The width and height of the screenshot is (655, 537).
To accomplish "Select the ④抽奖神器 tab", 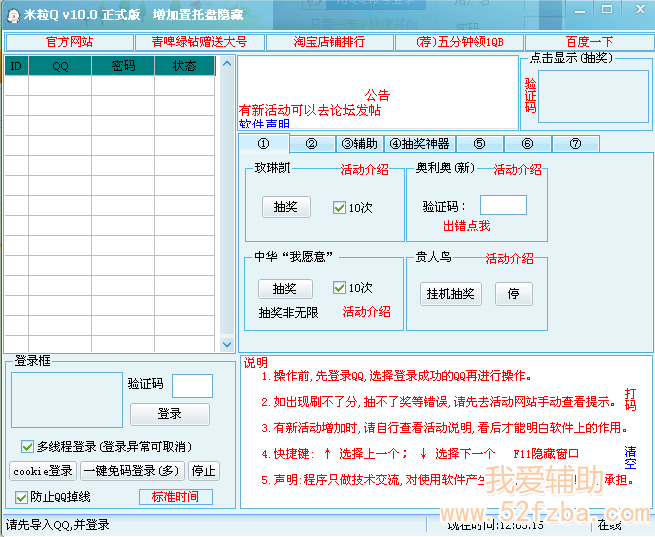I will 419,144.
